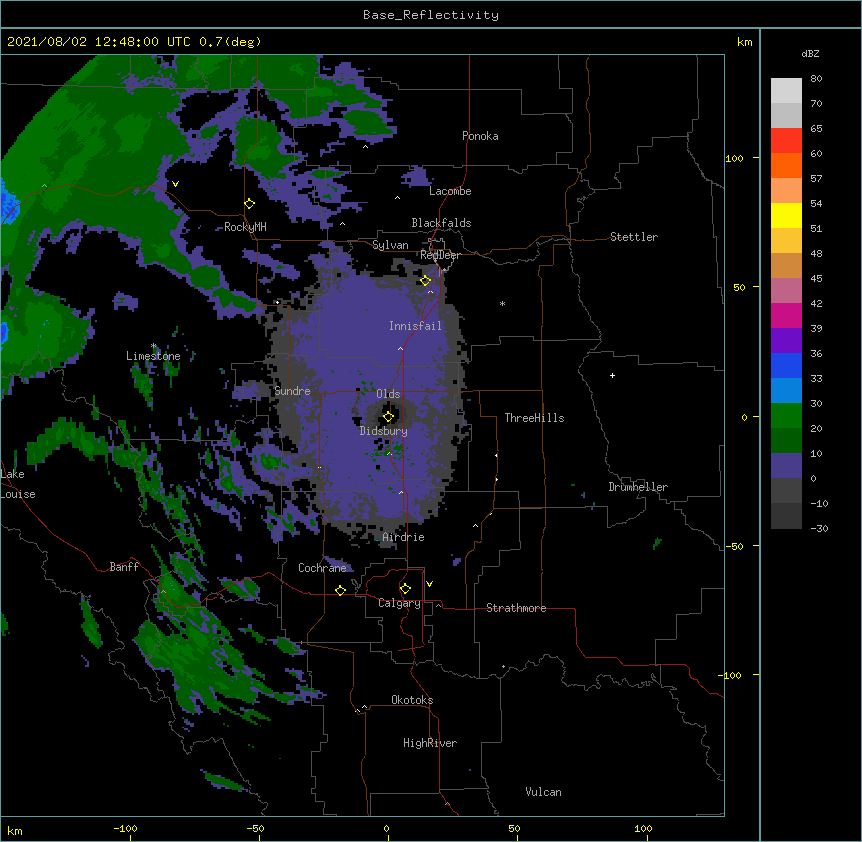Viewport: 862px width, 842px height.
Task: Click the yellow diamond marker below Cochrane
Action: tap(340, 590)
